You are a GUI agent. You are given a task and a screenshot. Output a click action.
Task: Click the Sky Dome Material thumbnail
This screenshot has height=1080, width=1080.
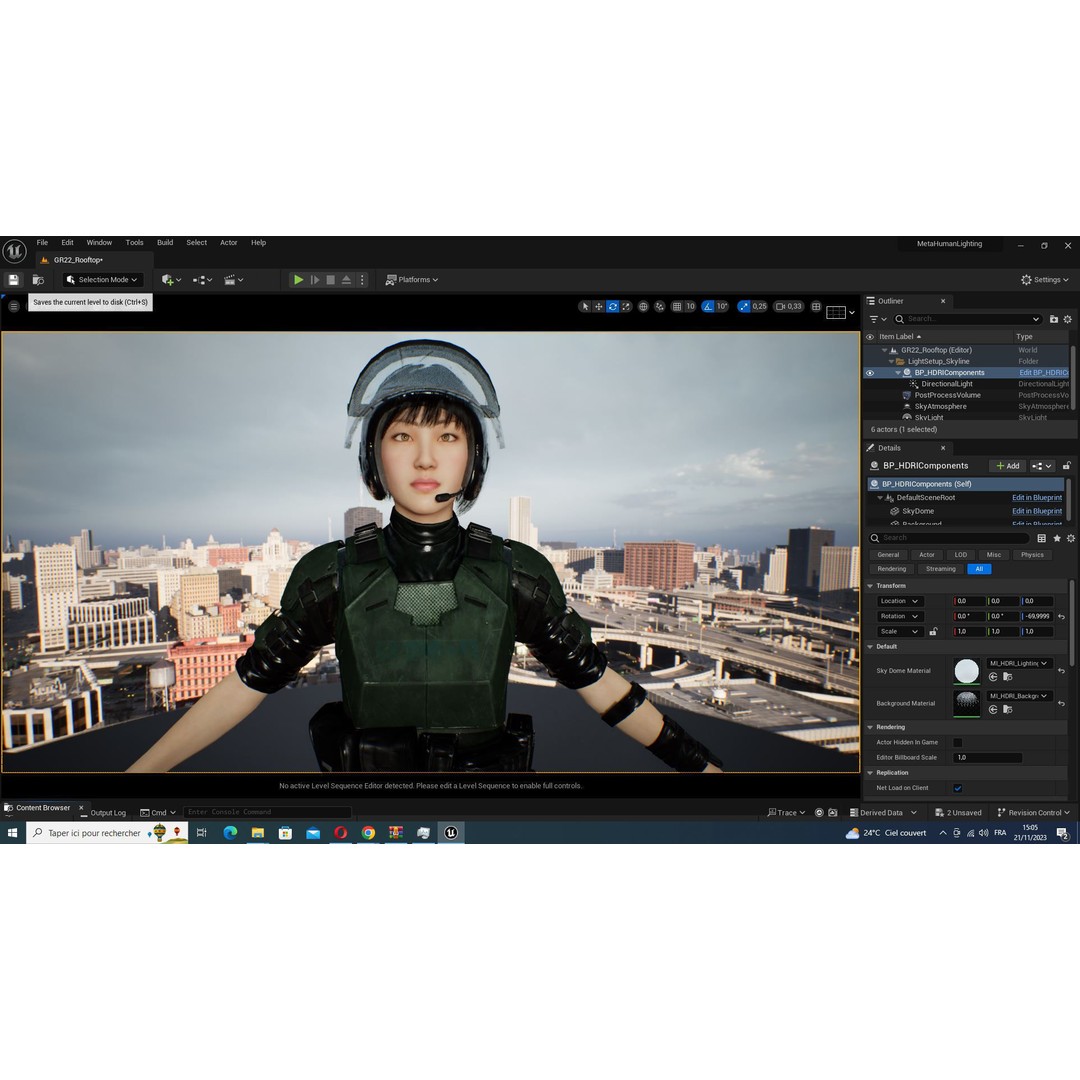966,671
